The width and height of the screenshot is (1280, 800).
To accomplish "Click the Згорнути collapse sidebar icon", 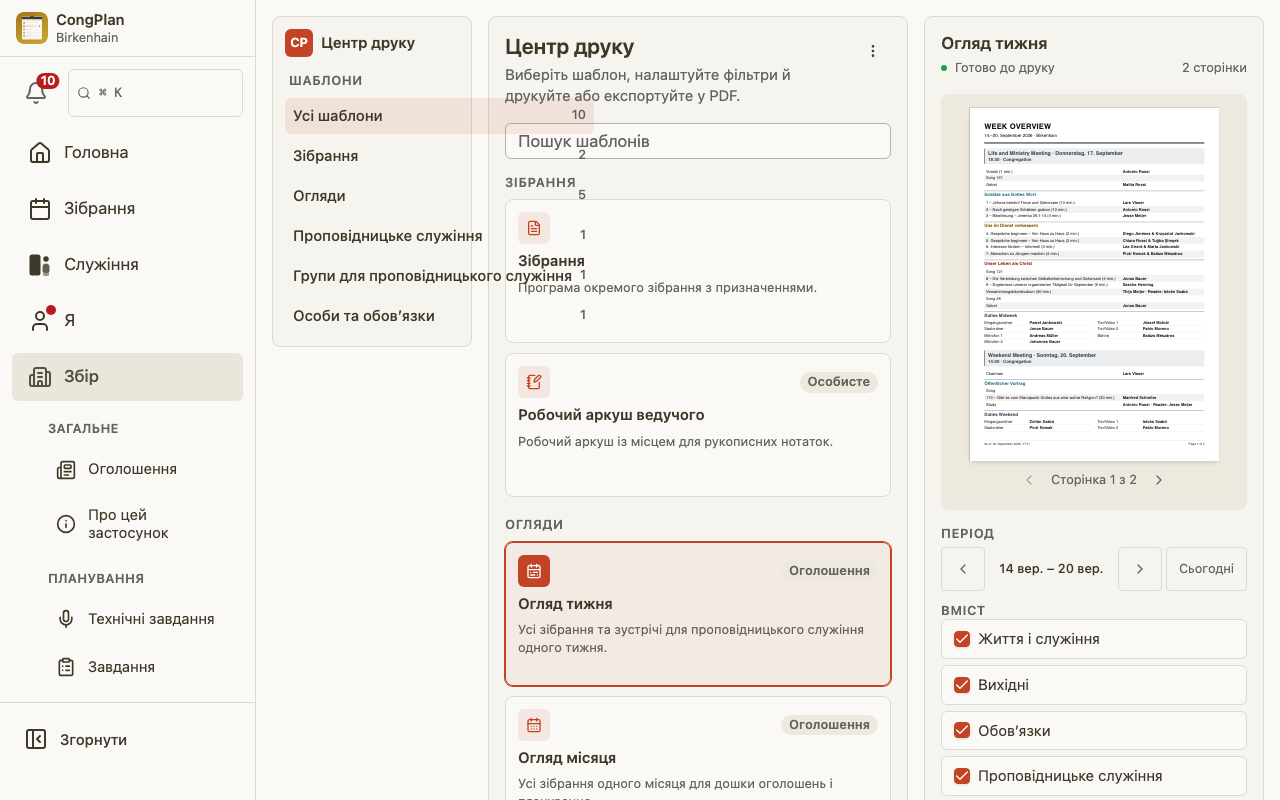I will [x=36, y=740].
